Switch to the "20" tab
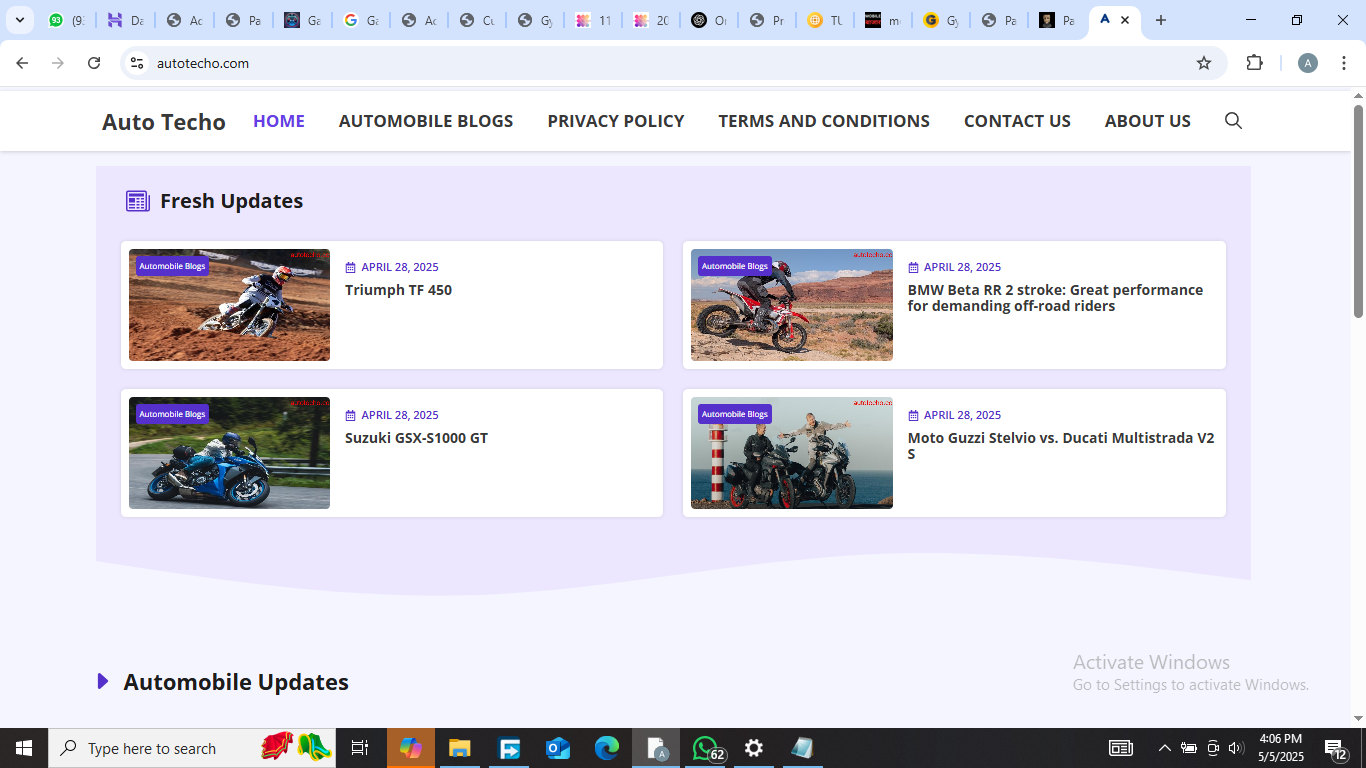Image resolution: width=1366 pixels, height=768 pixels. [651, 20]
